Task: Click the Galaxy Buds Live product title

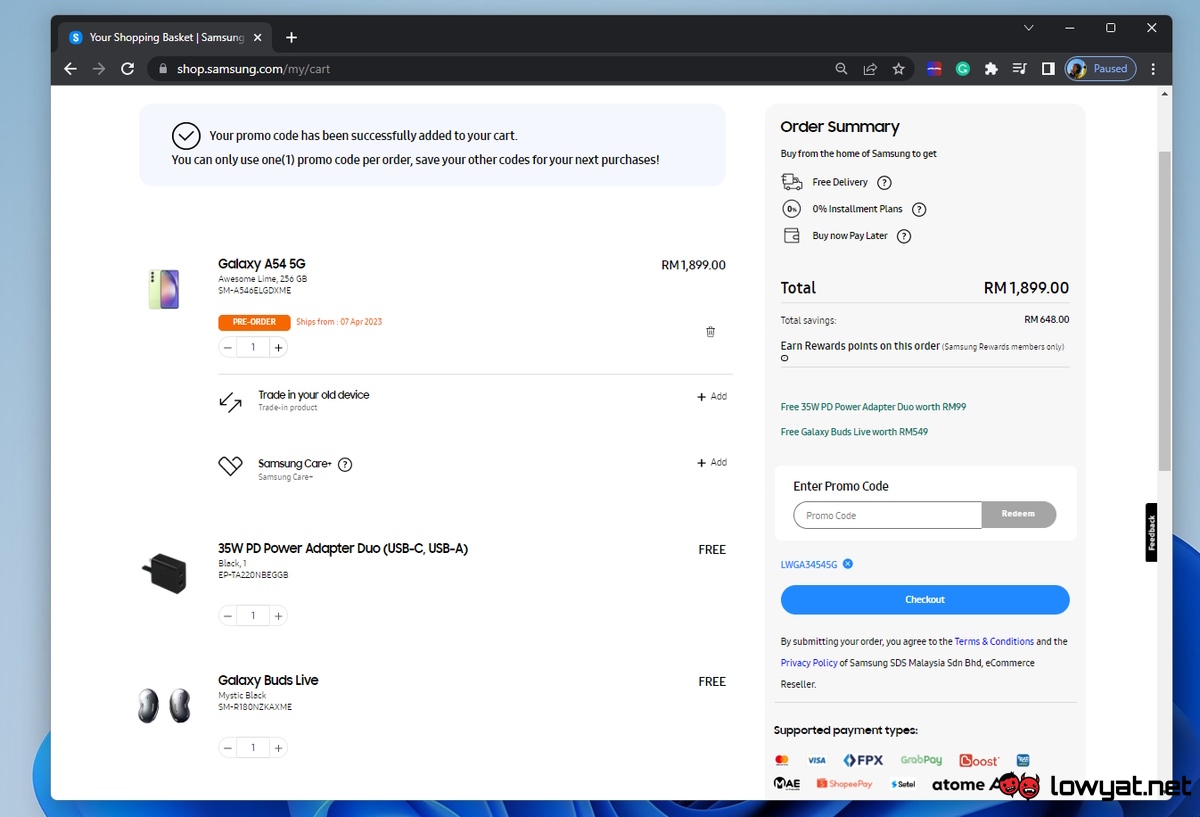Action: pyautogui.click(x=268, y=680)
